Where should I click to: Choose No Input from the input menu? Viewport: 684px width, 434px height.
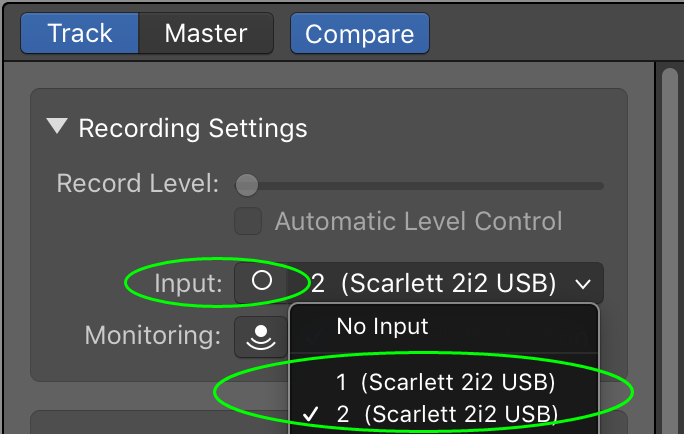pyautogui.click(x=382, y=326)
